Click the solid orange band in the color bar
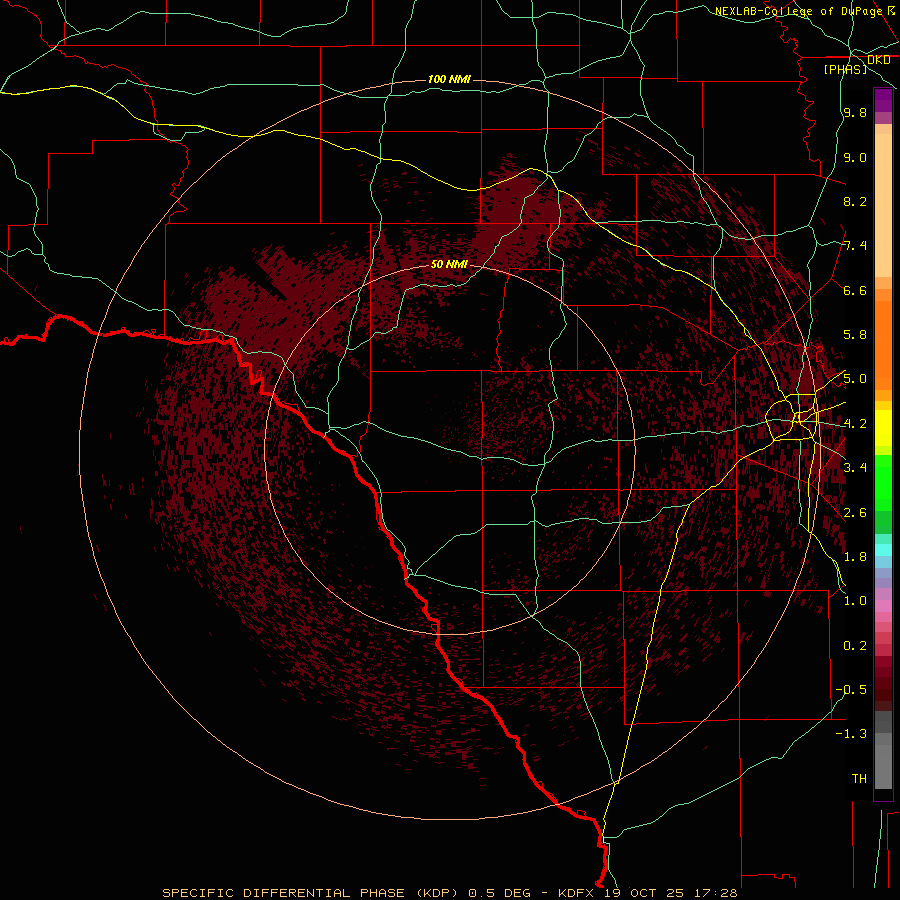The height and width of the screenshot is (900, 900). (x=883, y=344)
